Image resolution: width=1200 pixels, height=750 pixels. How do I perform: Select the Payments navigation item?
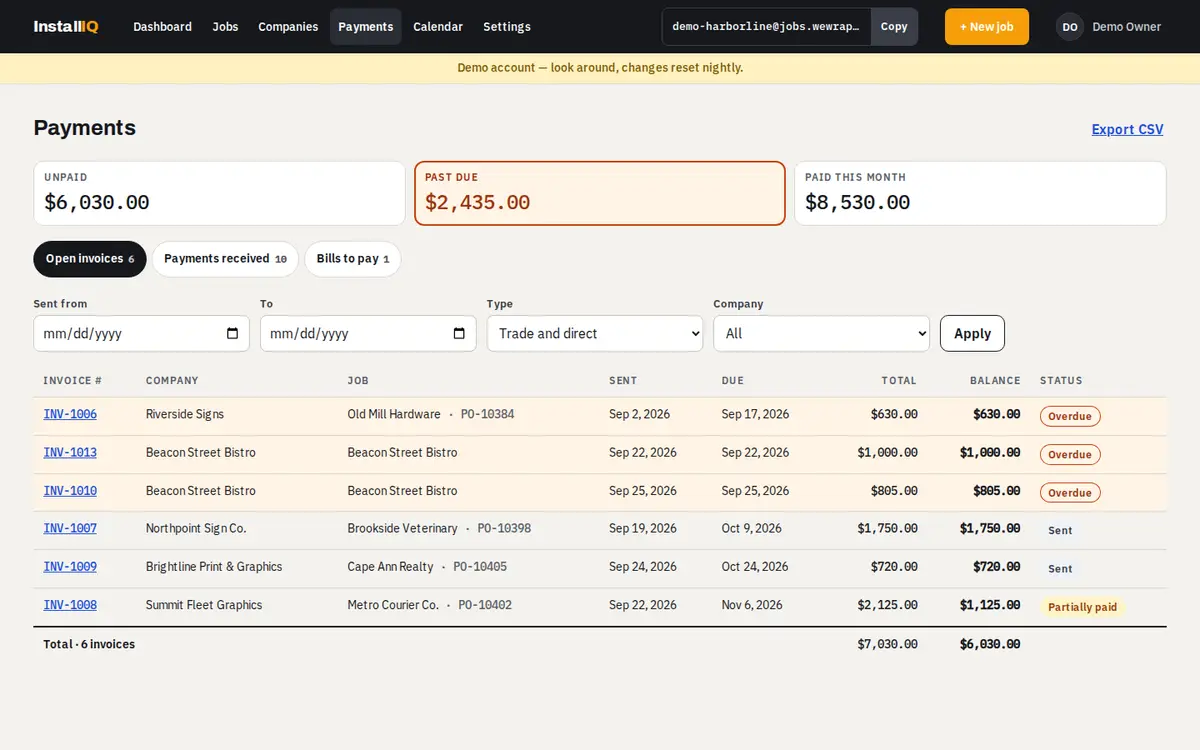[x=366, y=27]
